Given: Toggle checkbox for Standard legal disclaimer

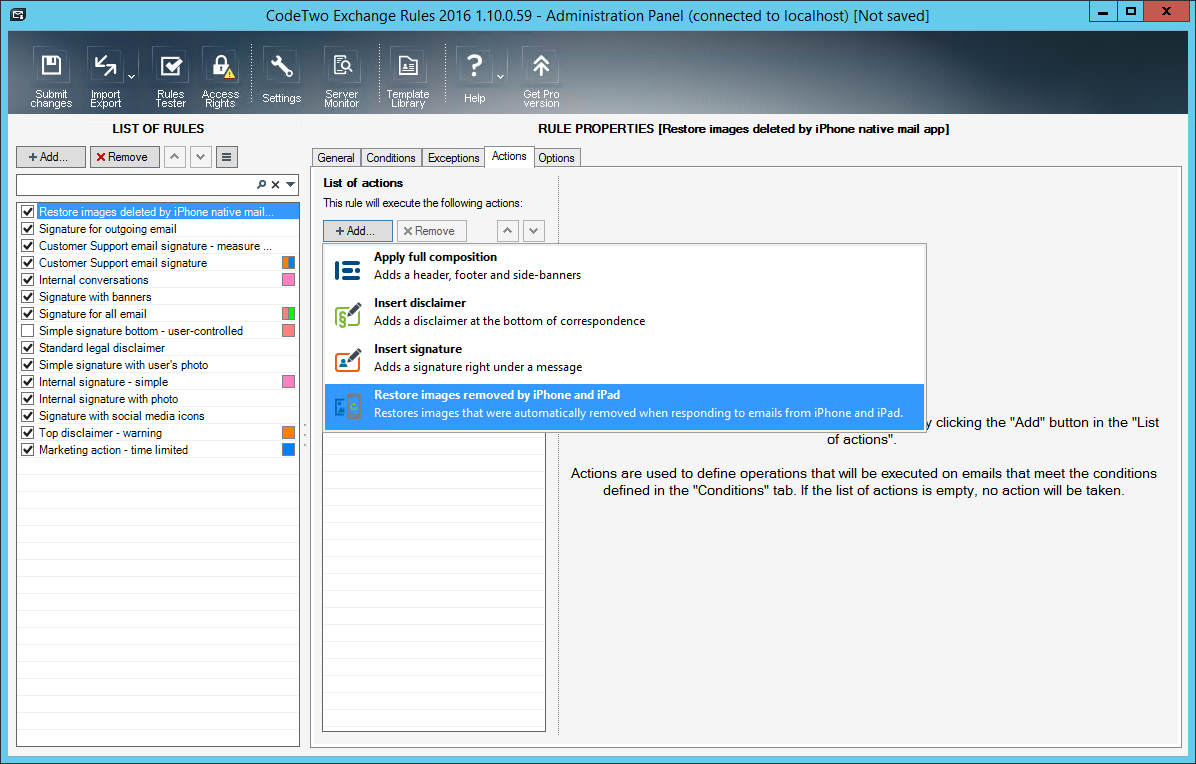Looking at the screenshot, I should pyautogui.click(x=27, y=348).
